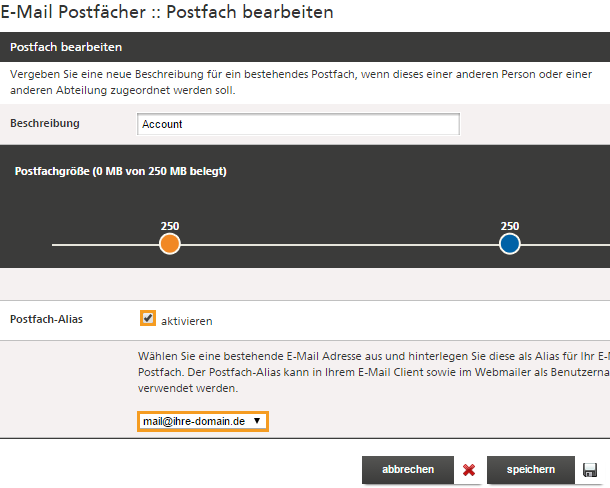Click the 'Postfachgröße (0 MB von 250 MB belegt)' text
The image size is (610, 488).
(x=121, y=171)
